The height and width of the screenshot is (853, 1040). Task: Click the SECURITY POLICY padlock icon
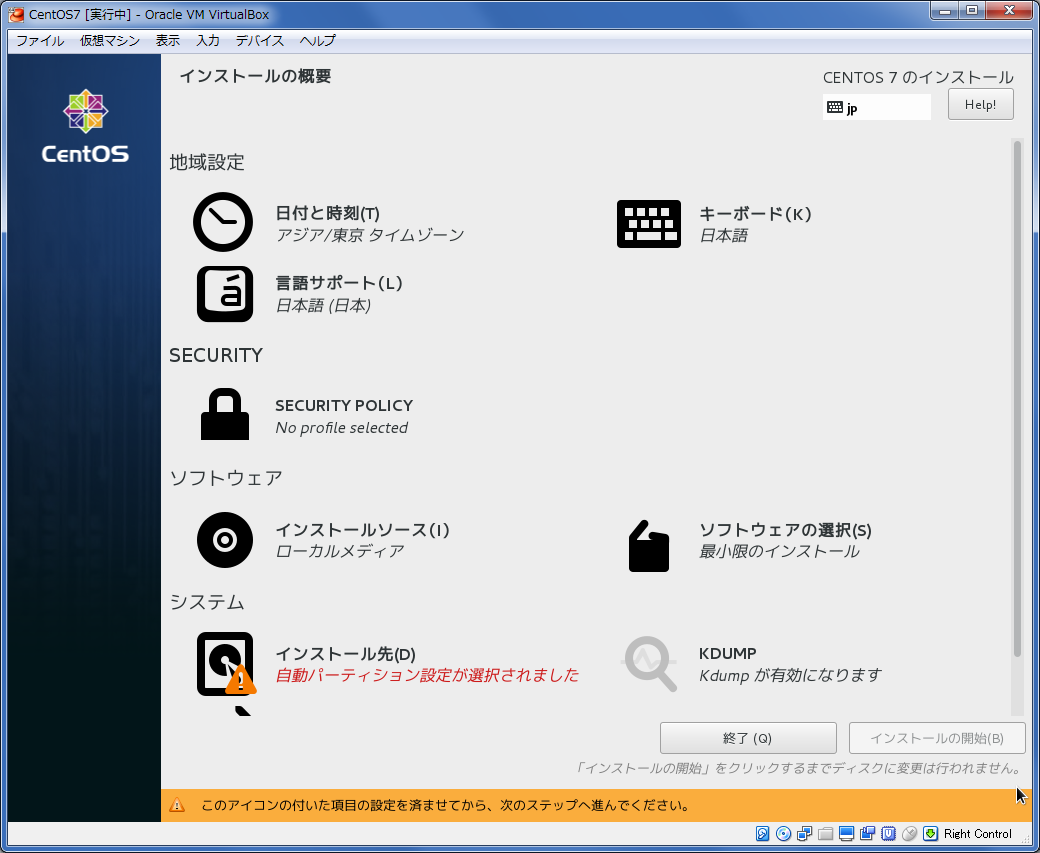tap(224, 415)
